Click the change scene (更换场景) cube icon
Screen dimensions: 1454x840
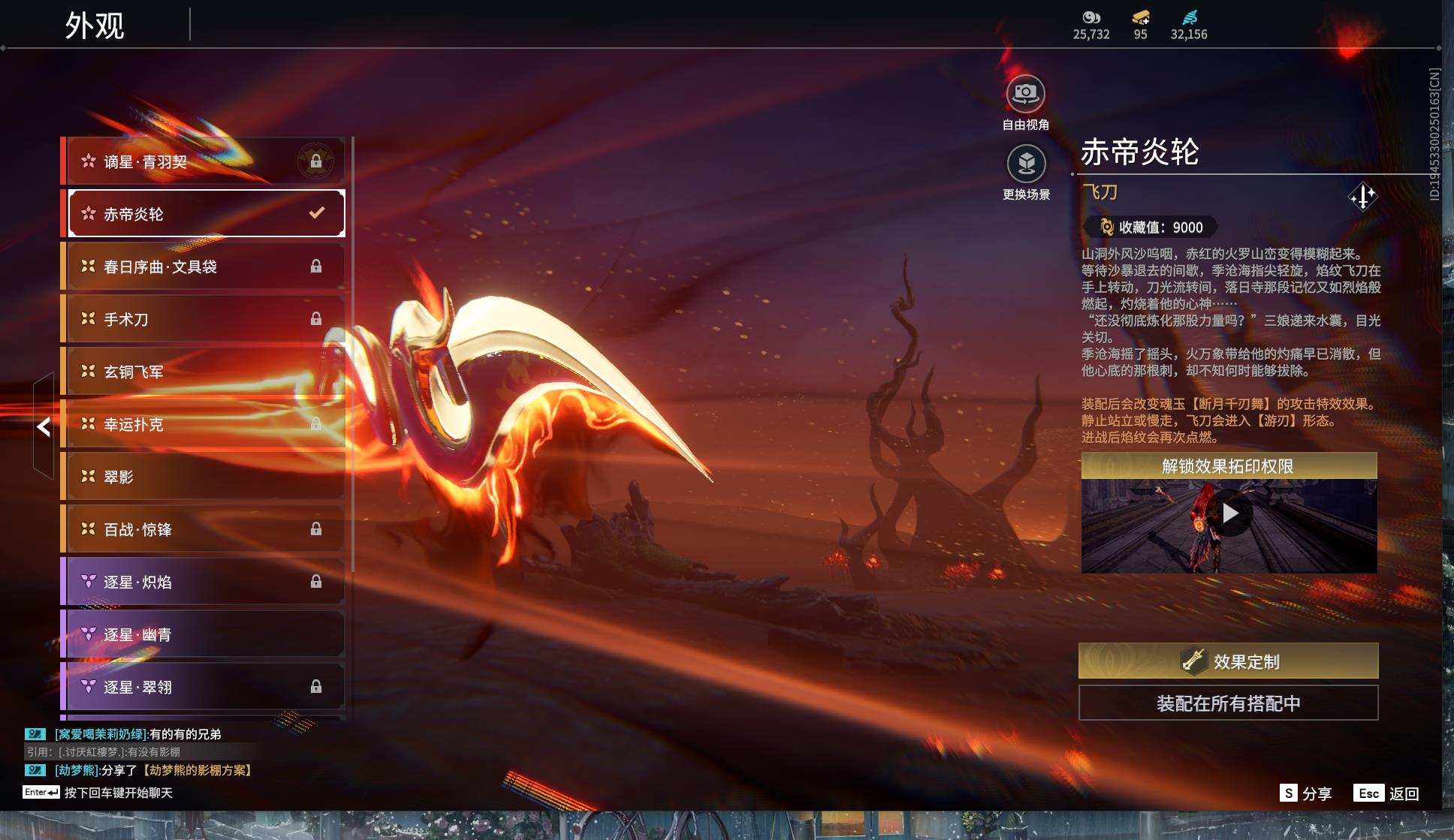(x=1026, y=164)
